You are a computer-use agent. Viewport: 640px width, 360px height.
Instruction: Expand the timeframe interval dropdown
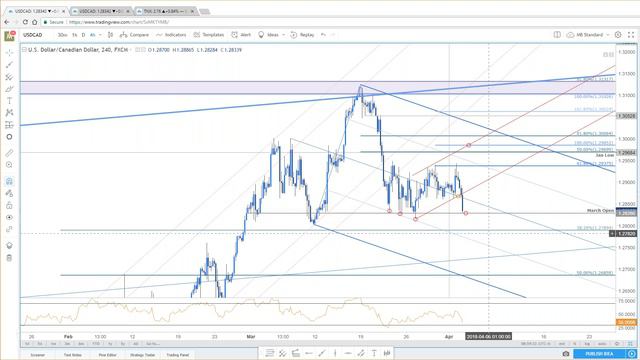(x=100, y=35)
